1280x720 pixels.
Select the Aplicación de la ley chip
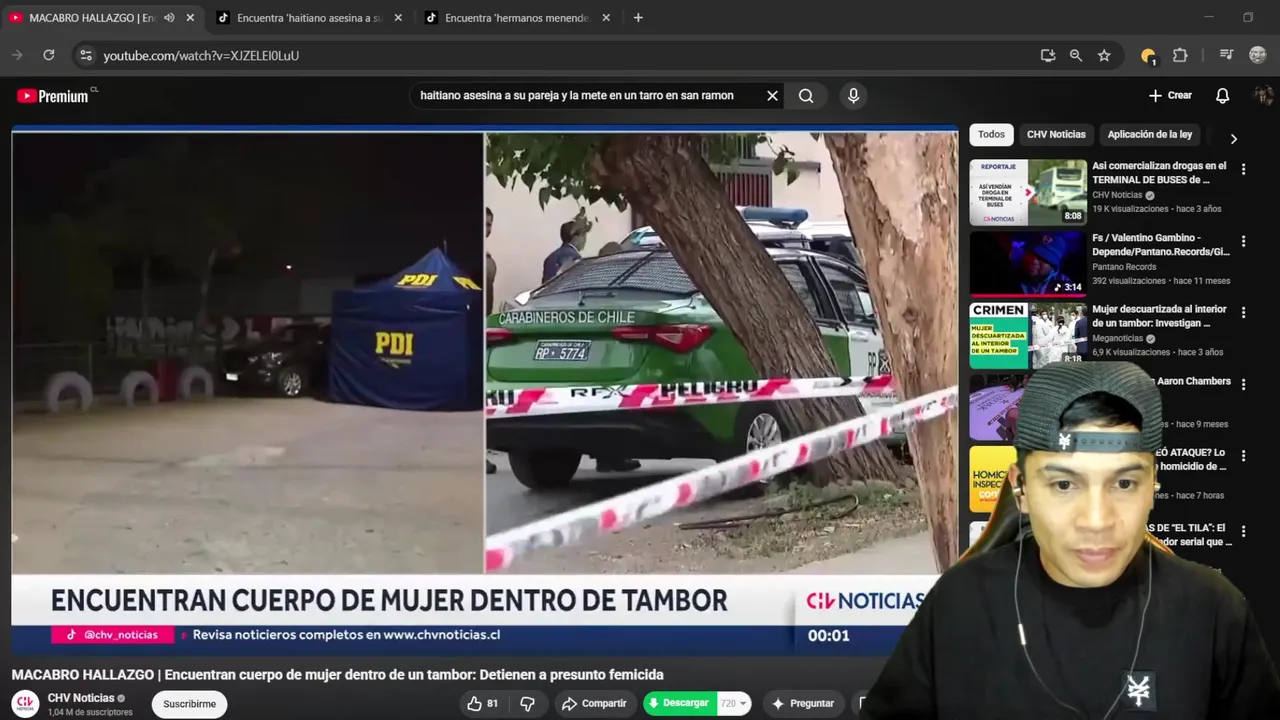pos(1150,134)
